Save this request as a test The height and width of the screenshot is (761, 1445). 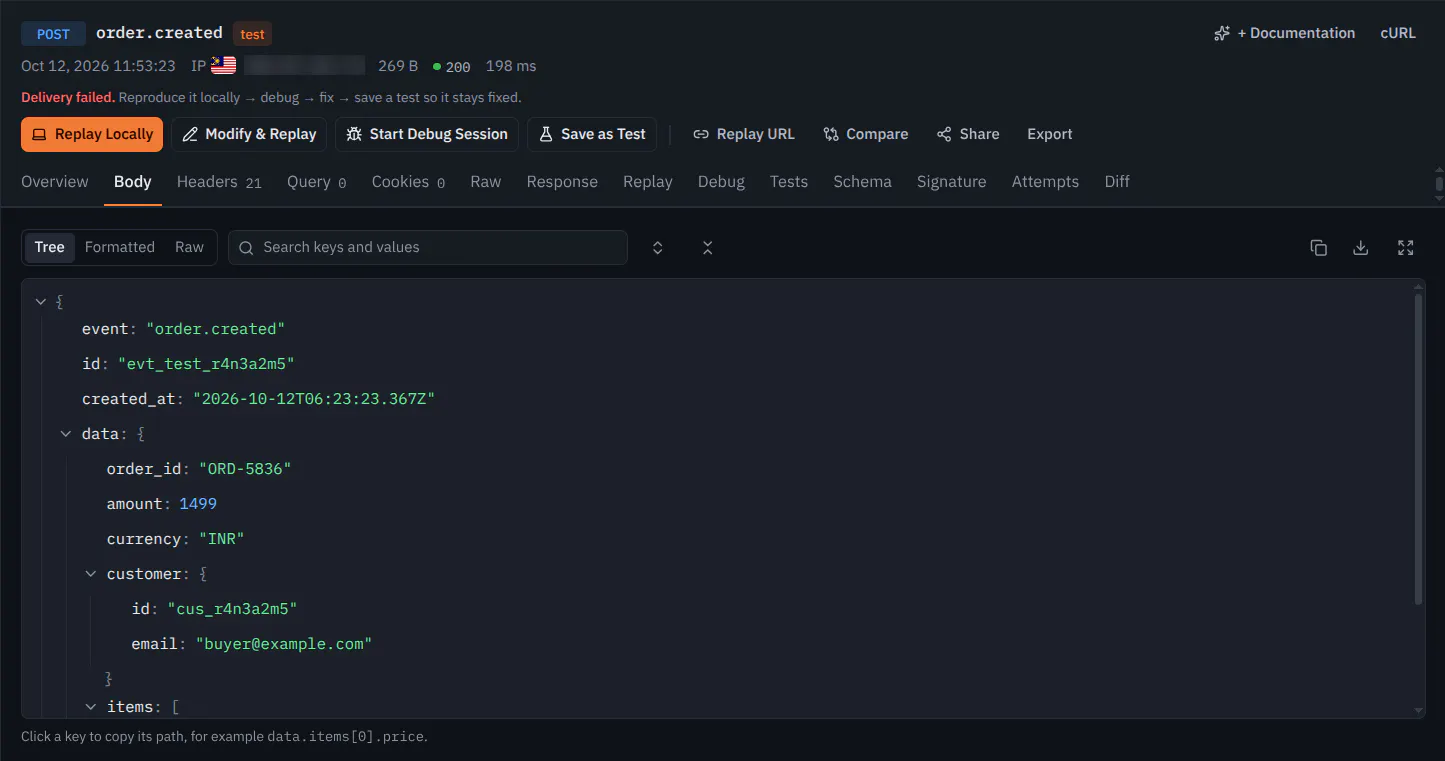coord(592,134)
